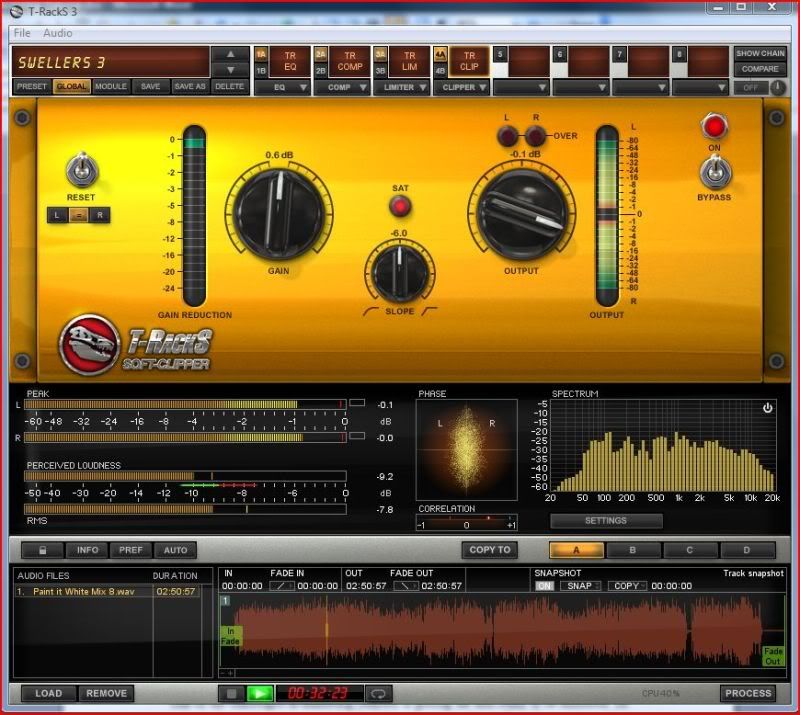
Task: Open the empty slot 5 module dropdown
Action: (521, 87)
